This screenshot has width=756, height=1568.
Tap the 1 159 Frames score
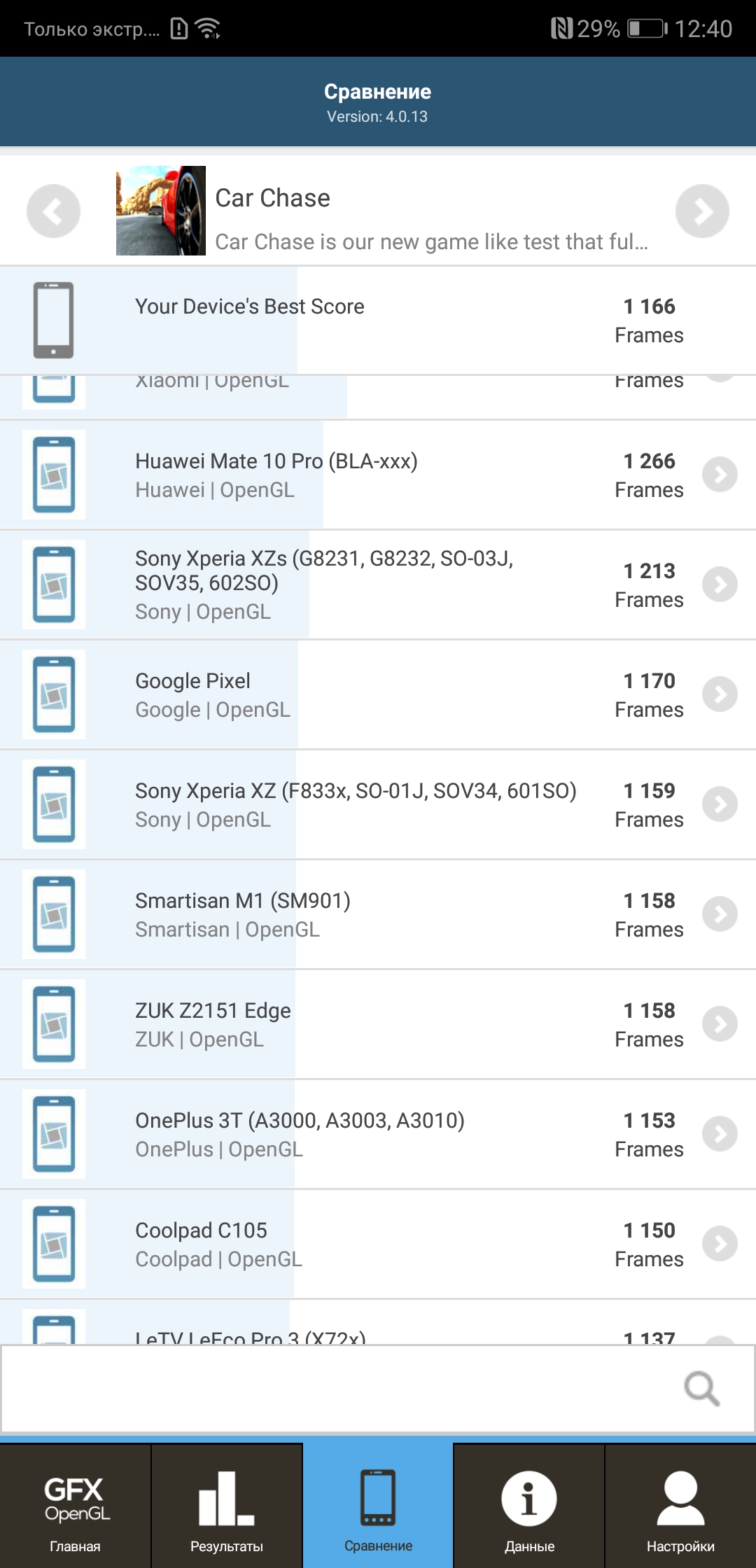(x=649, y=805)
